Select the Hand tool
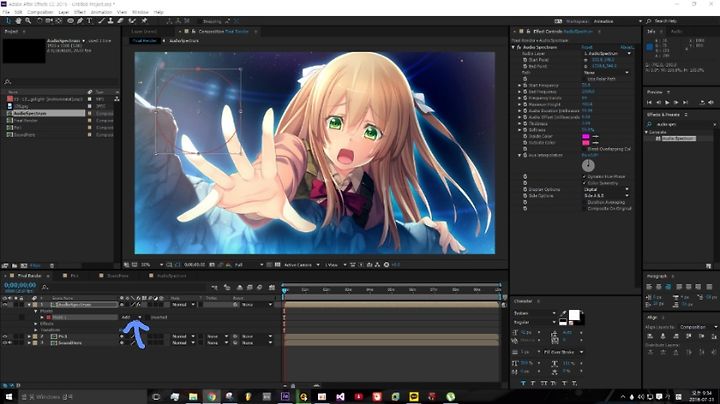The height and width of the screenshot is (404, 720). click(18, 21)
